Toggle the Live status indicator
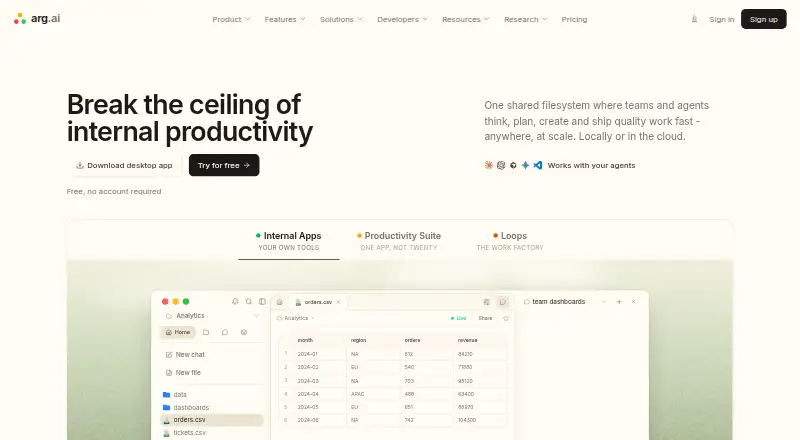 point(458,318)
